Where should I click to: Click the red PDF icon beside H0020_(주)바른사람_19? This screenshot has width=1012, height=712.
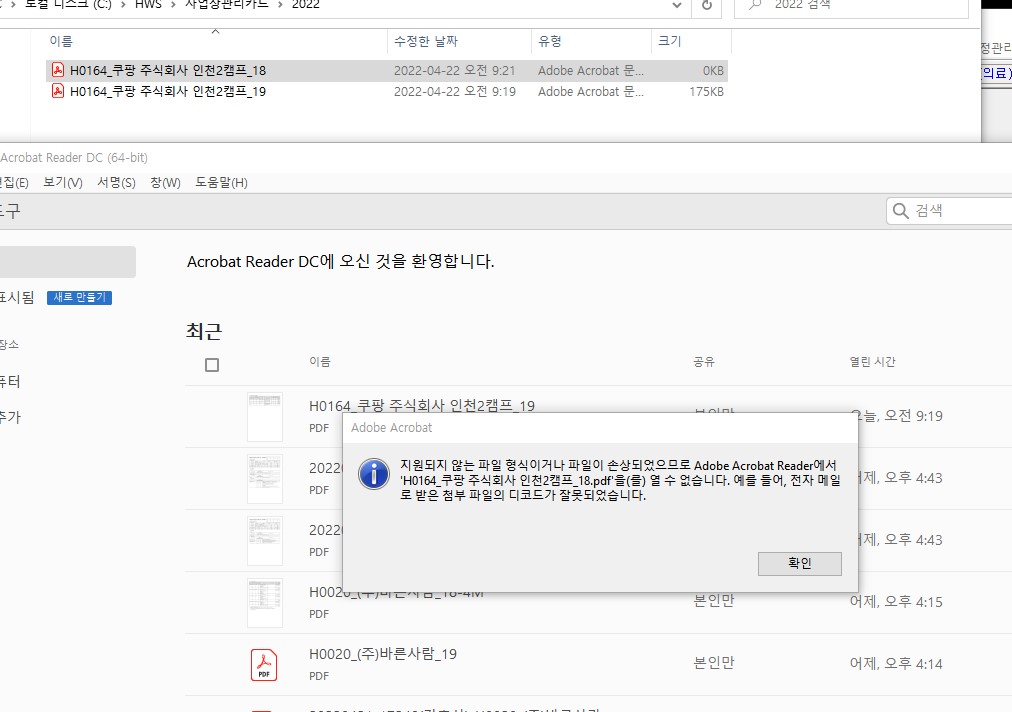(x=264, y=665)
